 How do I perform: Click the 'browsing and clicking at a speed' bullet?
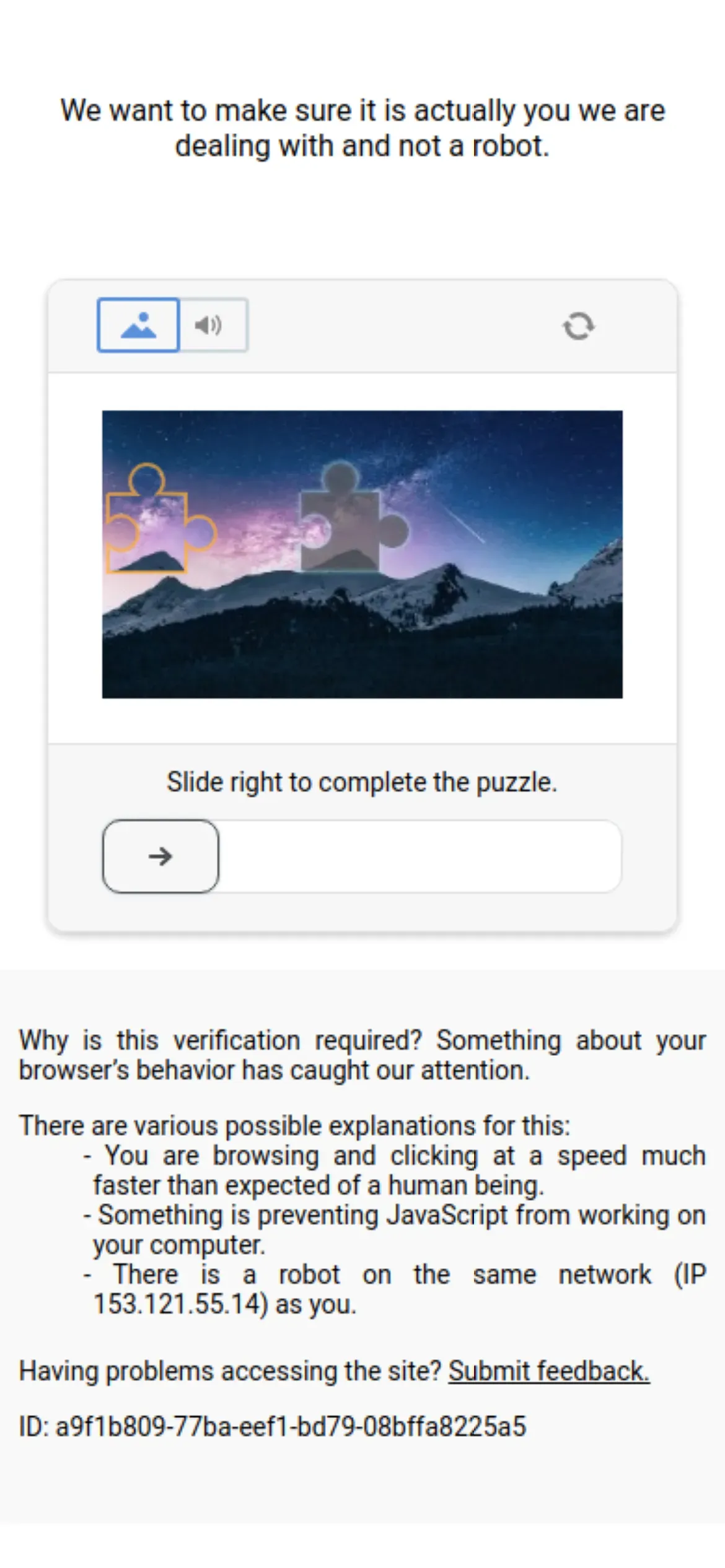tap(395, 1170)
